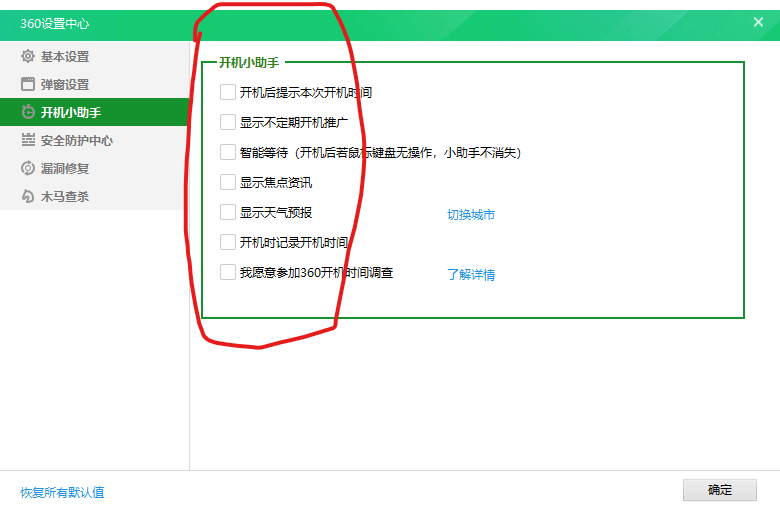Screen dimensions: 780x510
Task: Toggle the 智能等待 checkbox
Action: tap(228, 152)
